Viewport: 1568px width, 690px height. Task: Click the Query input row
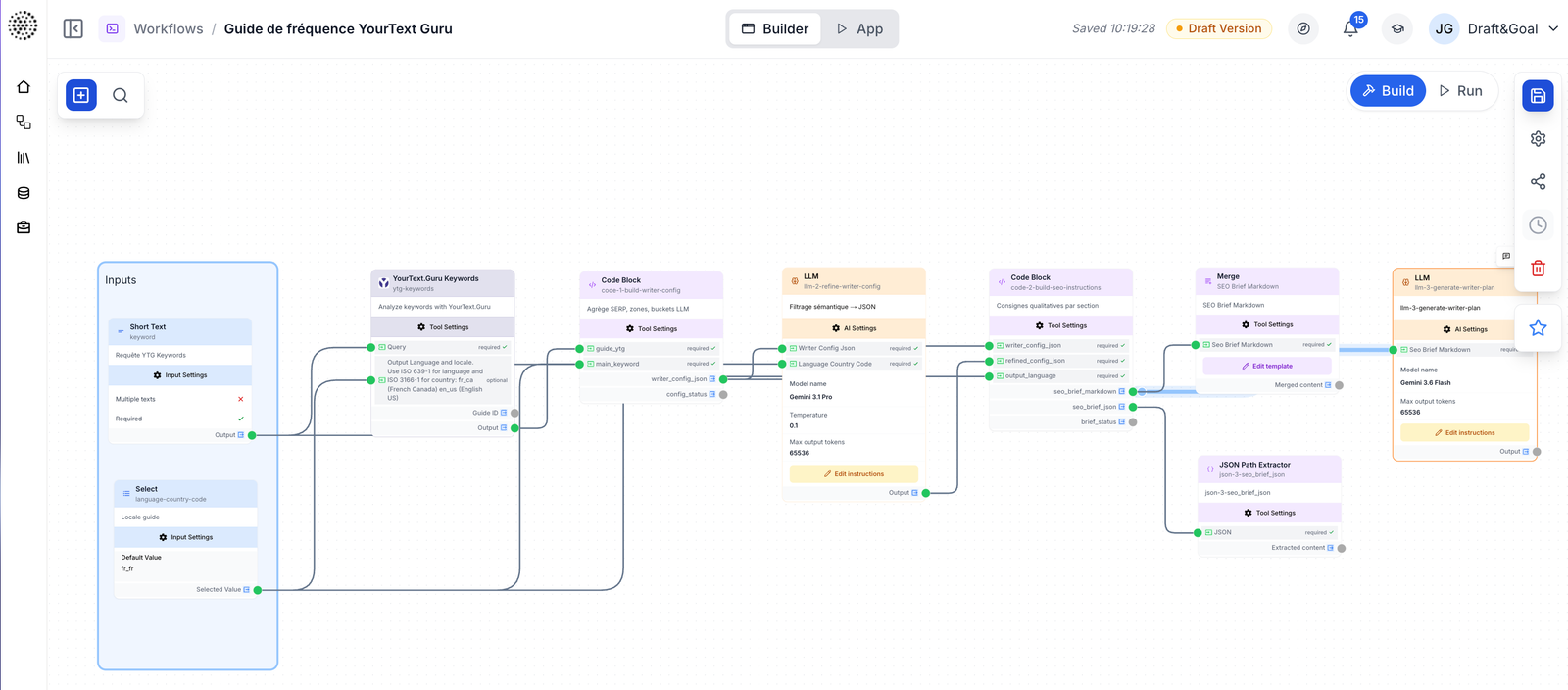click(x=443, y=347)
